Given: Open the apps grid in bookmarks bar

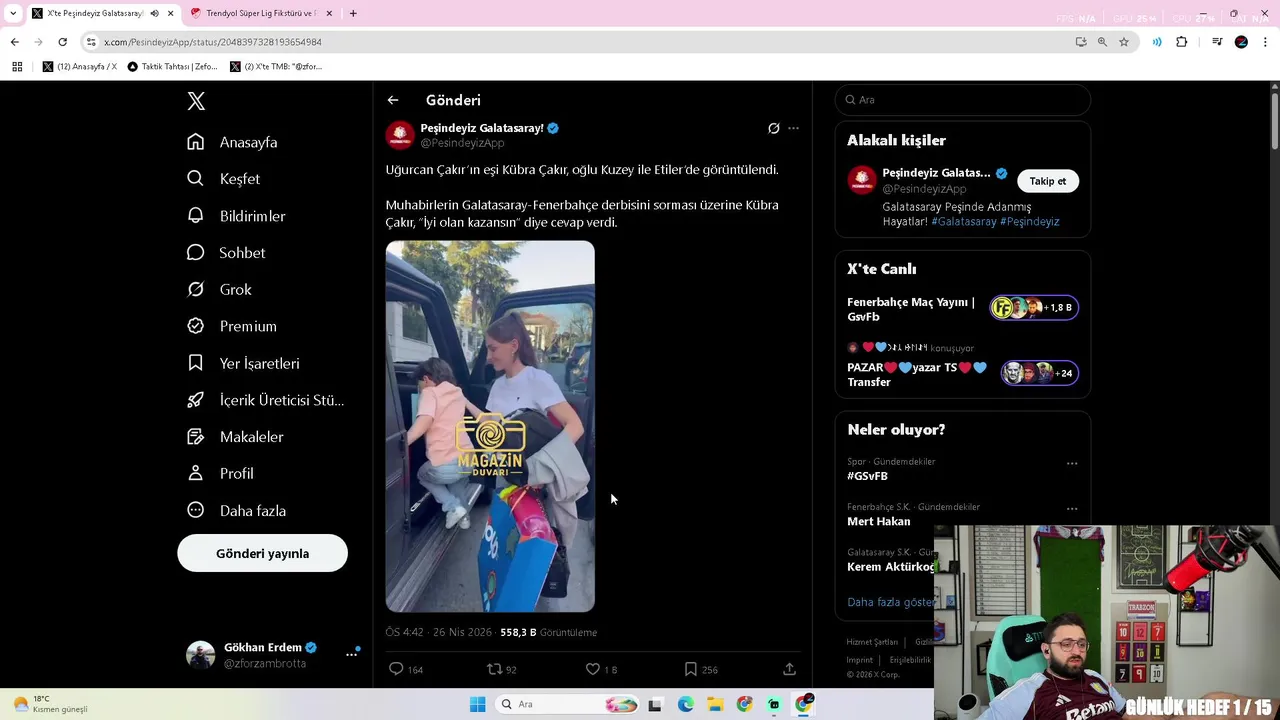Looking at the screenshot, I should 17,66.
